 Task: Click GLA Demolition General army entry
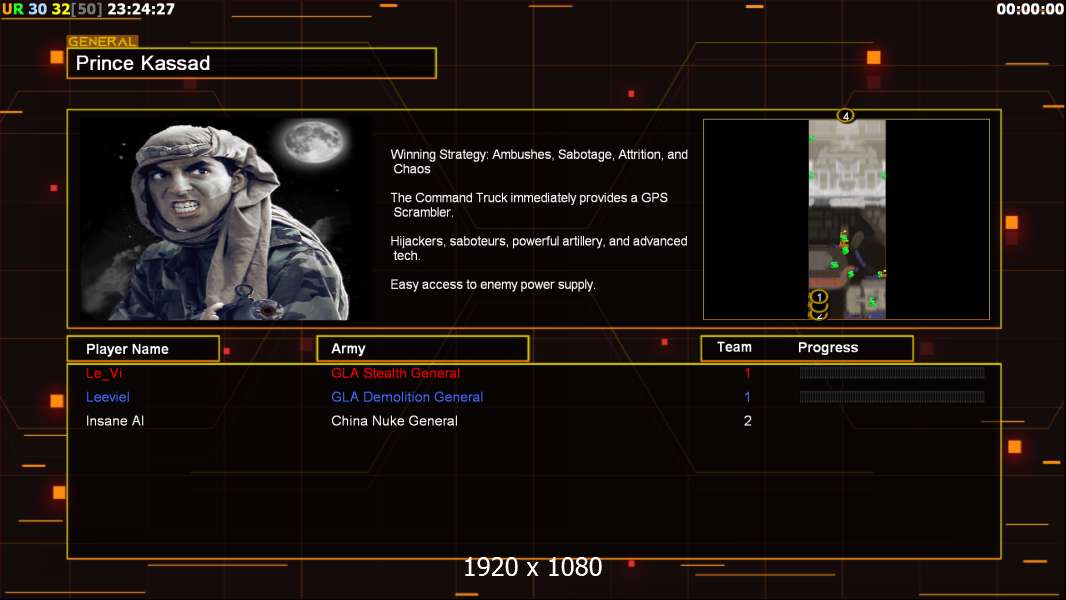tap(407, 397)
